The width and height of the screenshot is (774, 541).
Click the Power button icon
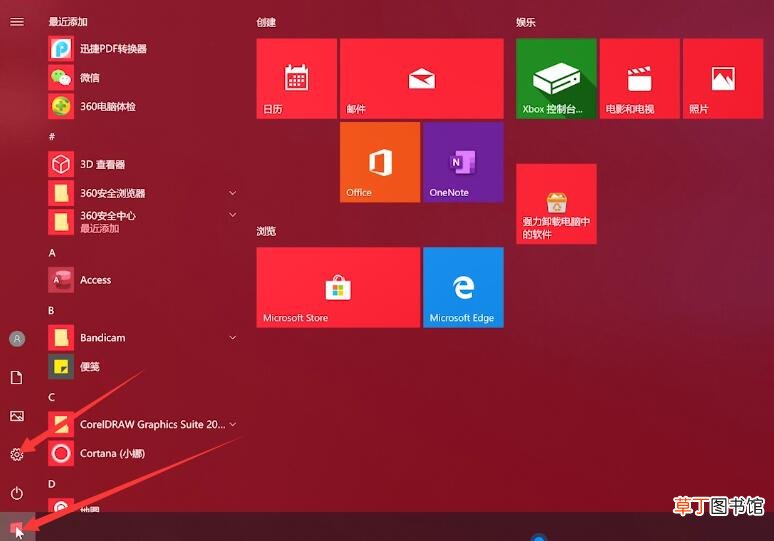pos(17,493)
